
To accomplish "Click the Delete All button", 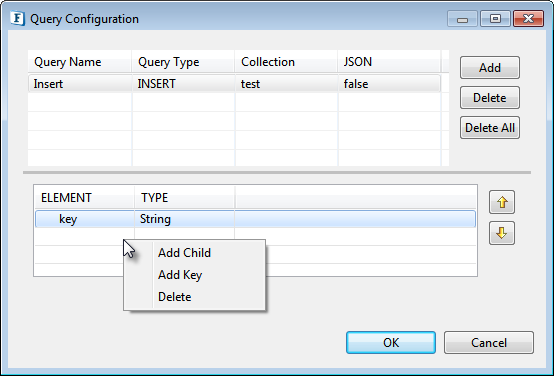I will tap(490, 128).
